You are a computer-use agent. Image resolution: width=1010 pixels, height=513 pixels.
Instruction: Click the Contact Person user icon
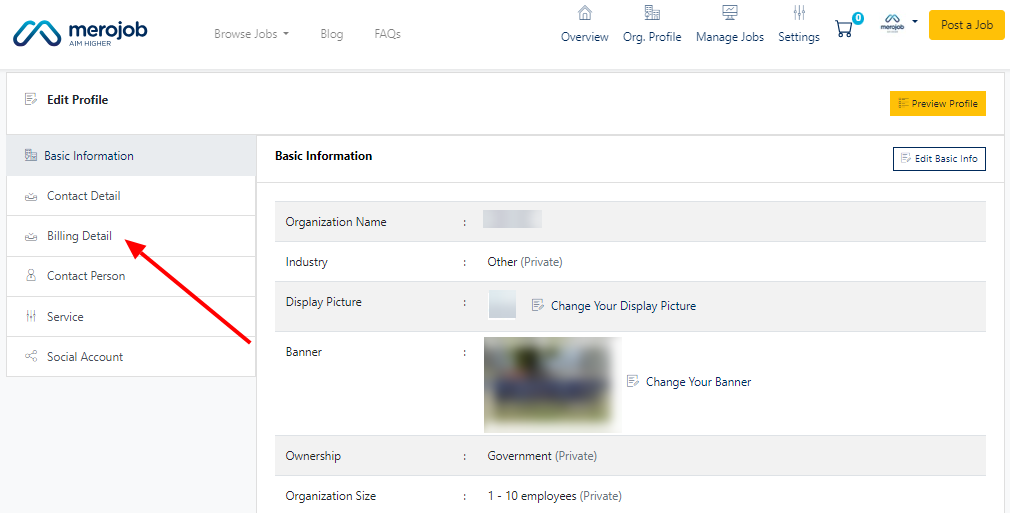[x=31, y=276]
